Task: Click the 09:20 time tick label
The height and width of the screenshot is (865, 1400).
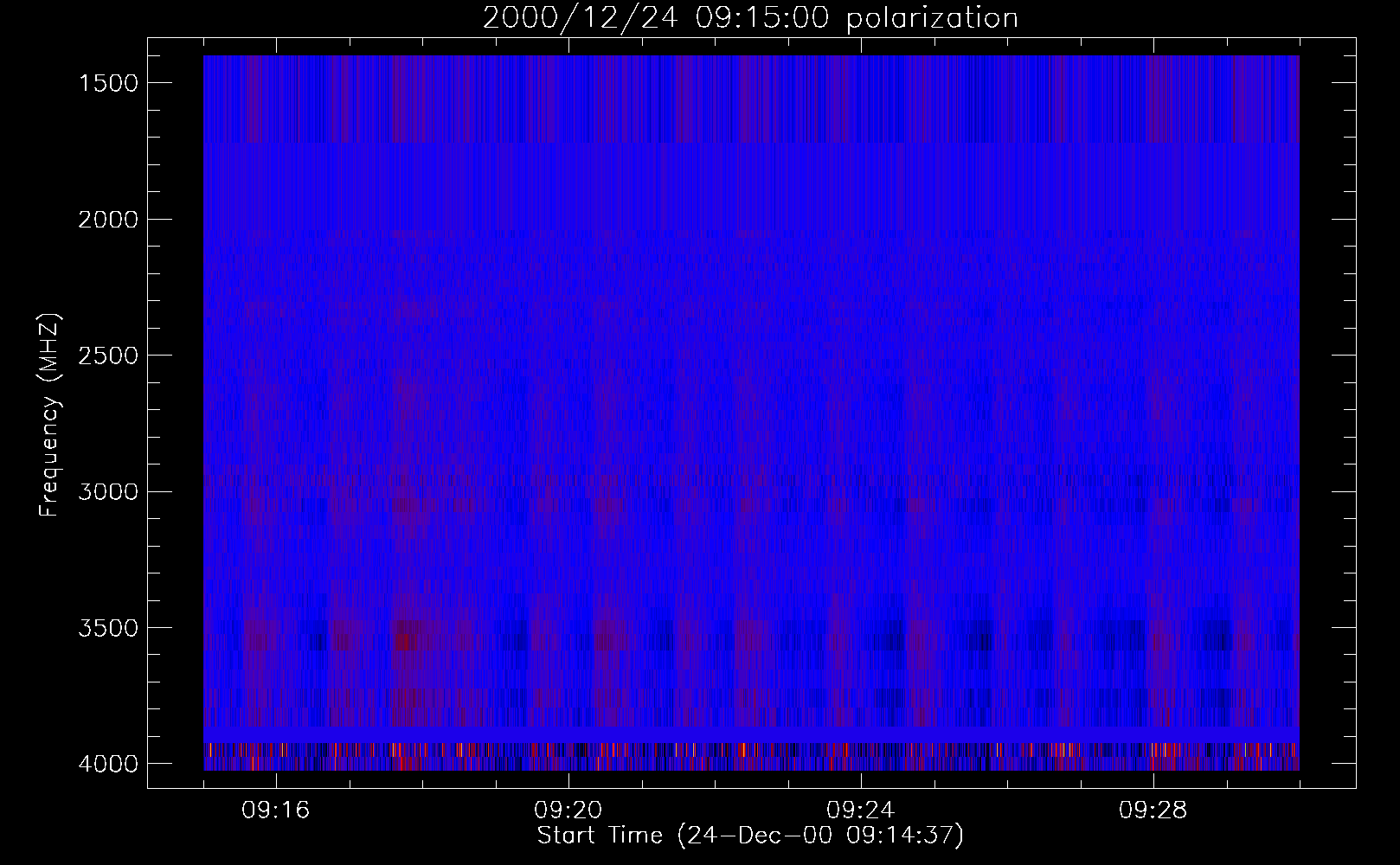Action: coord(568,811)
